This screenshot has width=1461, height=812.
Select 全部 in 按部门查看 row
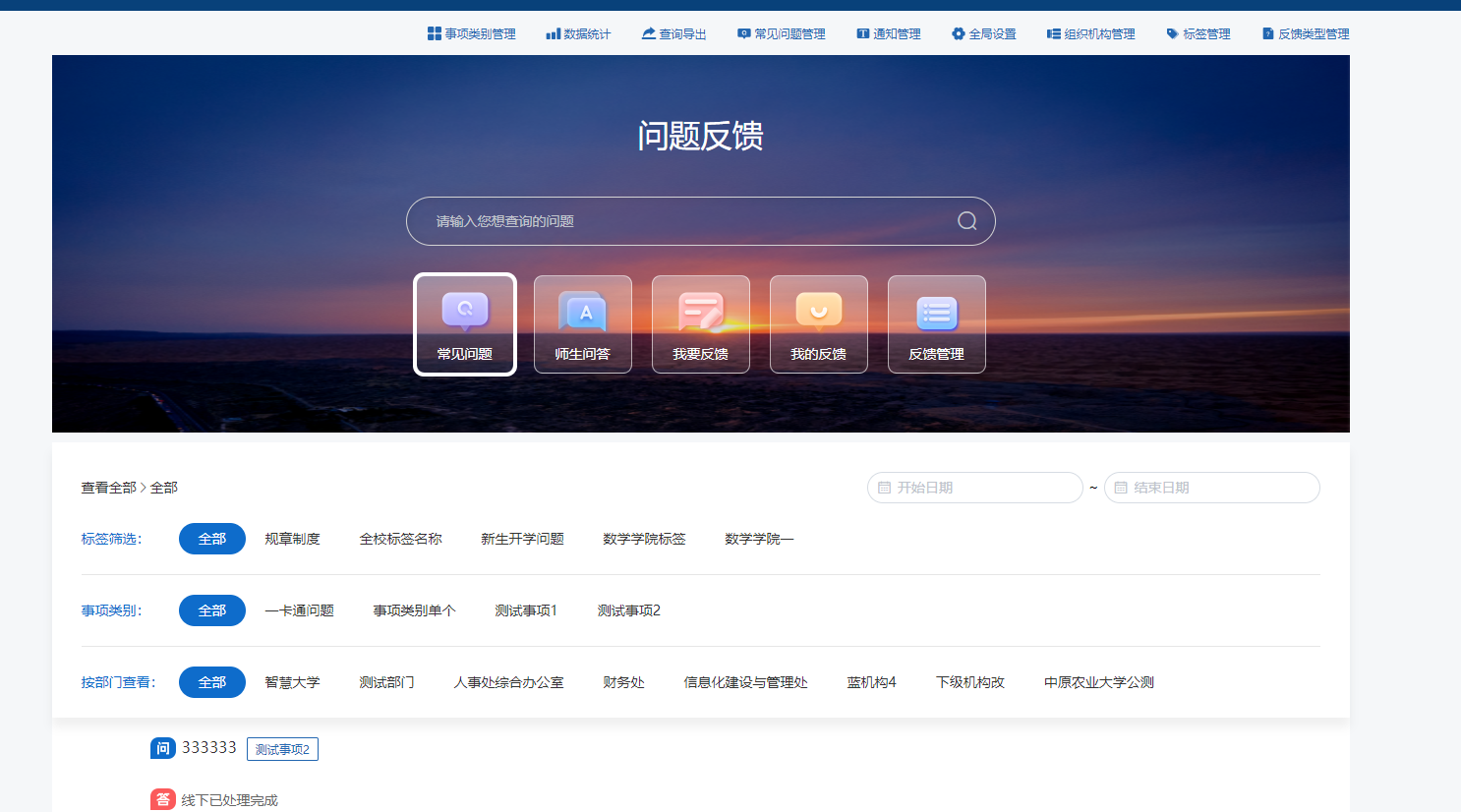click(212, 682)
